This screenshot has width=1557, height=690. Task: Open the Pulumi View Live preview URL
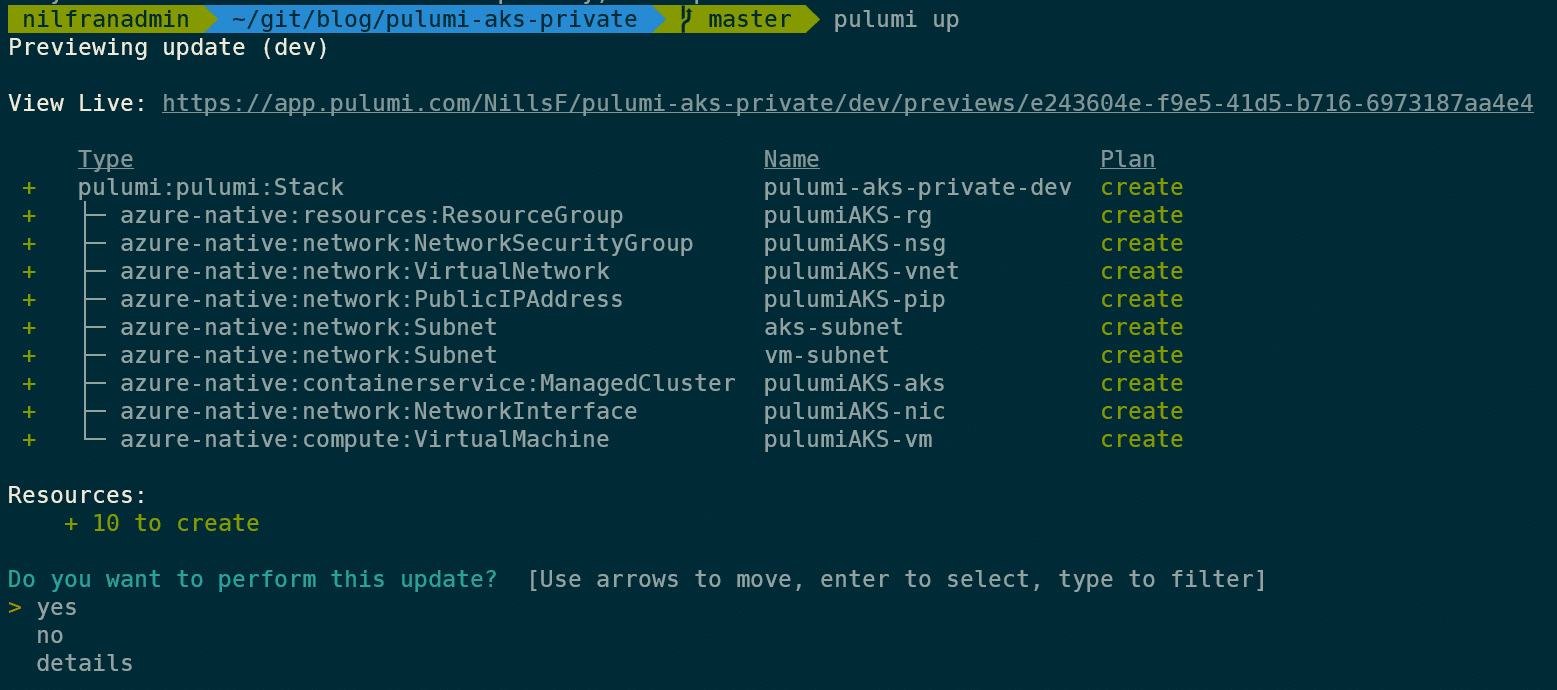click(x=847, y=103)
